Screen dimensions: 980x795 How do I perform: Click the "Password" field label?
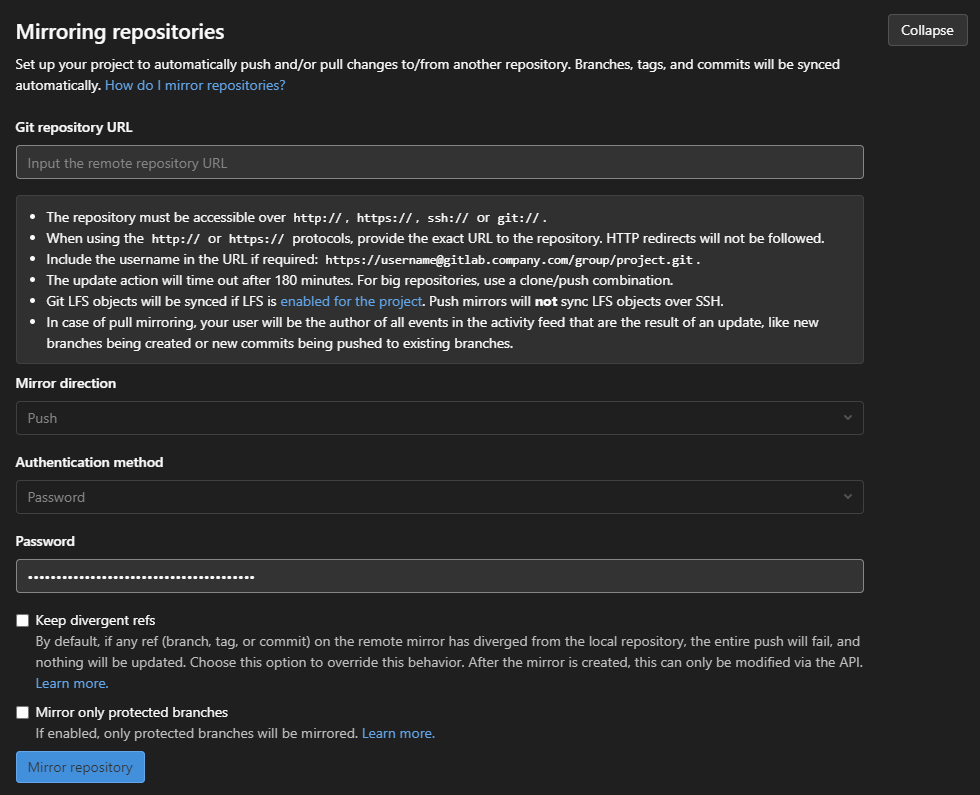coord(46,541)
